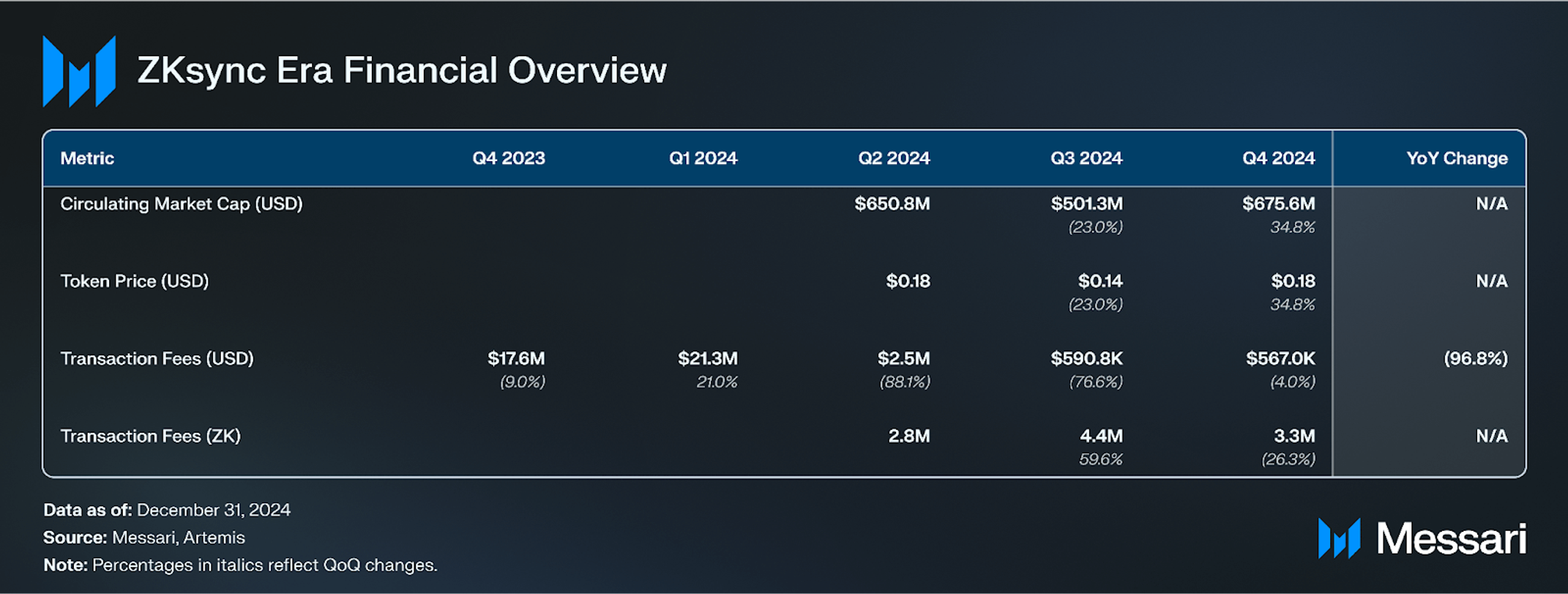Screen dimensions: 1568x594
Task: Click the Messari logo icon beside the title
Action: (79, 71)
